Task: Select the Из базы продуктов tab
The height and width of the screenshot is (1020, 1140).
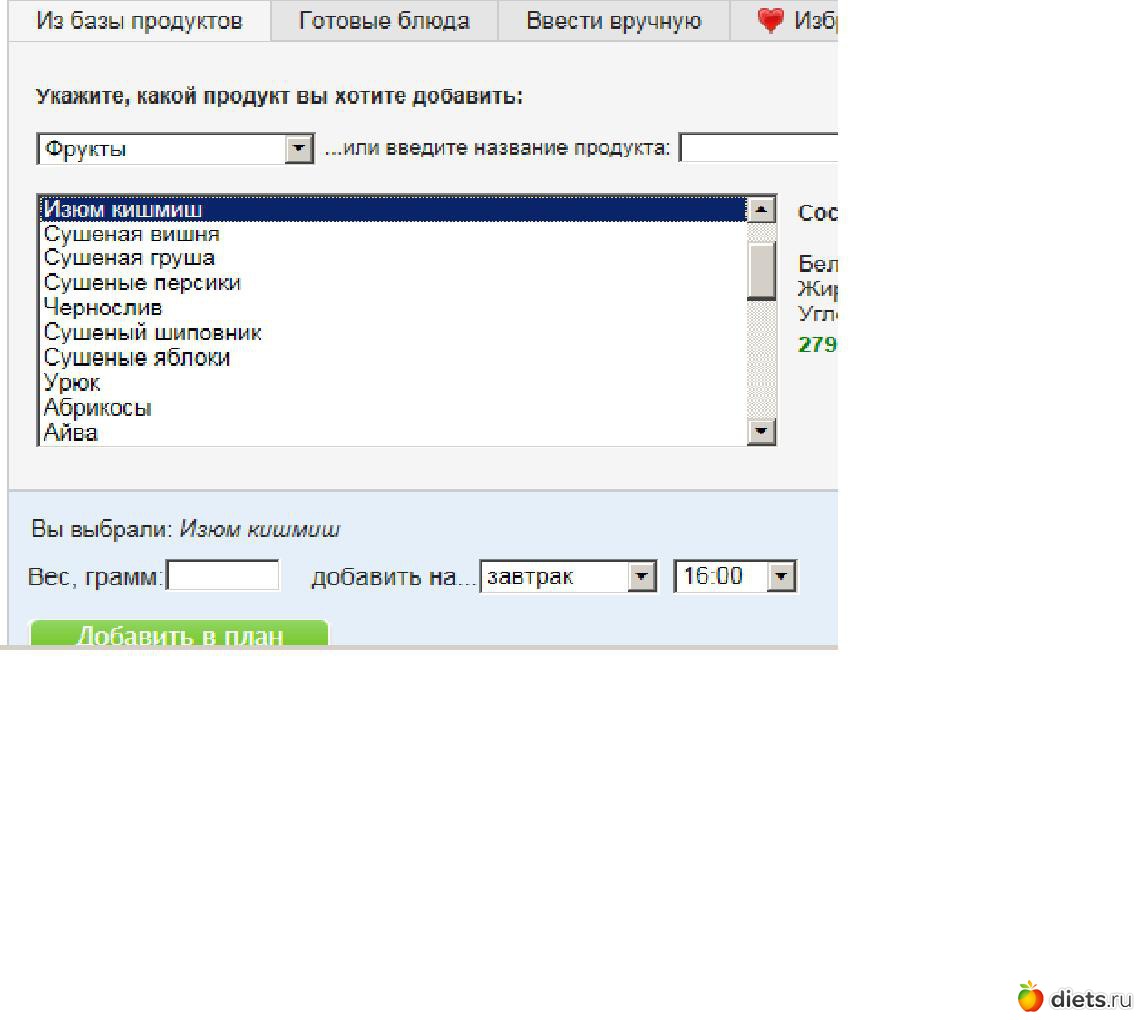Action: pos(139,21)
